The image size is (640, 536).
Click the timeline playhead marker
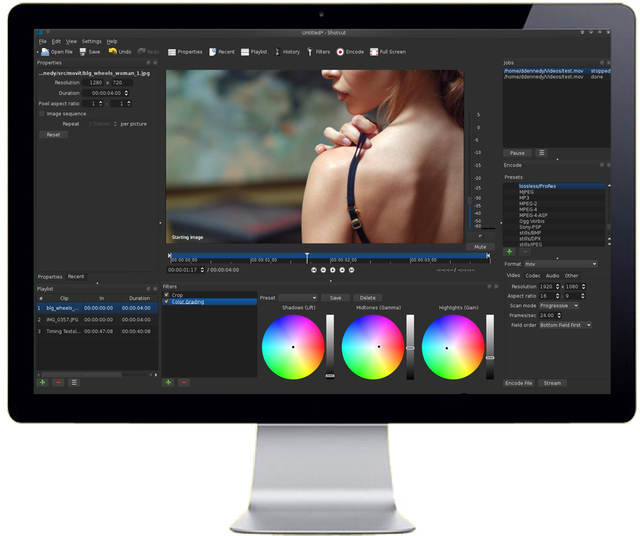(x=307, y=256)
